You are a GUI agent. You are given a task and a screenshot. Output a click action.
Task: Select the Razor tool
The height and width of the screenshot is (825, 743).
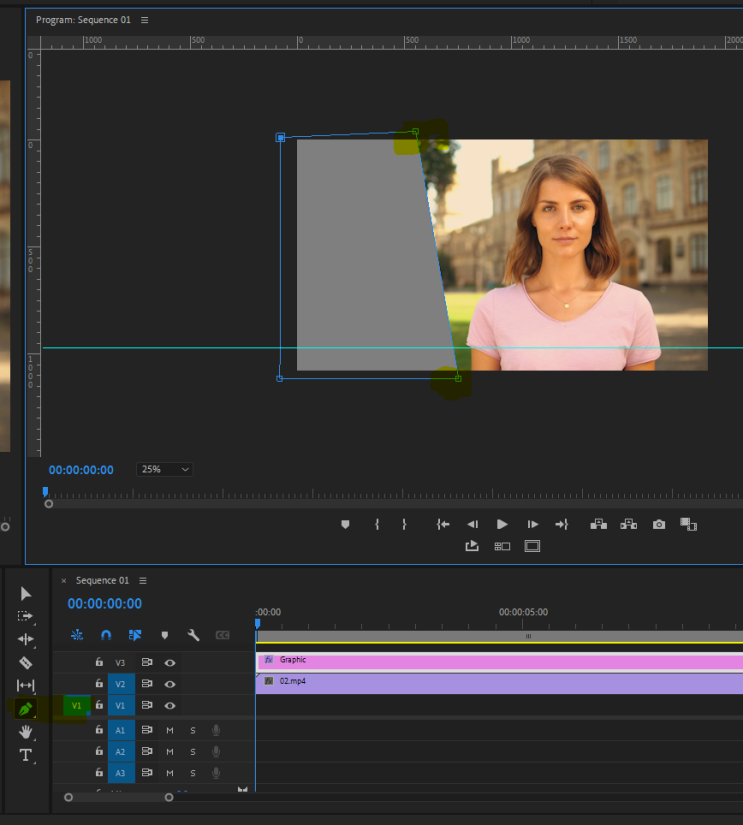tap(26, 662)
